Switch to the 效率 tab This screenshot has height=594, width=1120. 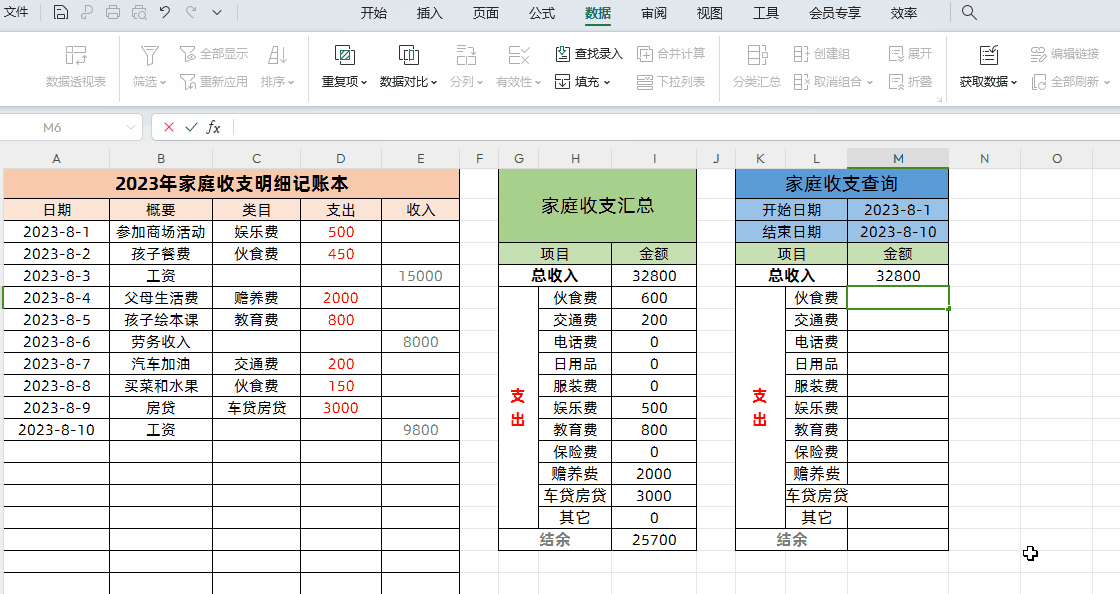[904, 13]
